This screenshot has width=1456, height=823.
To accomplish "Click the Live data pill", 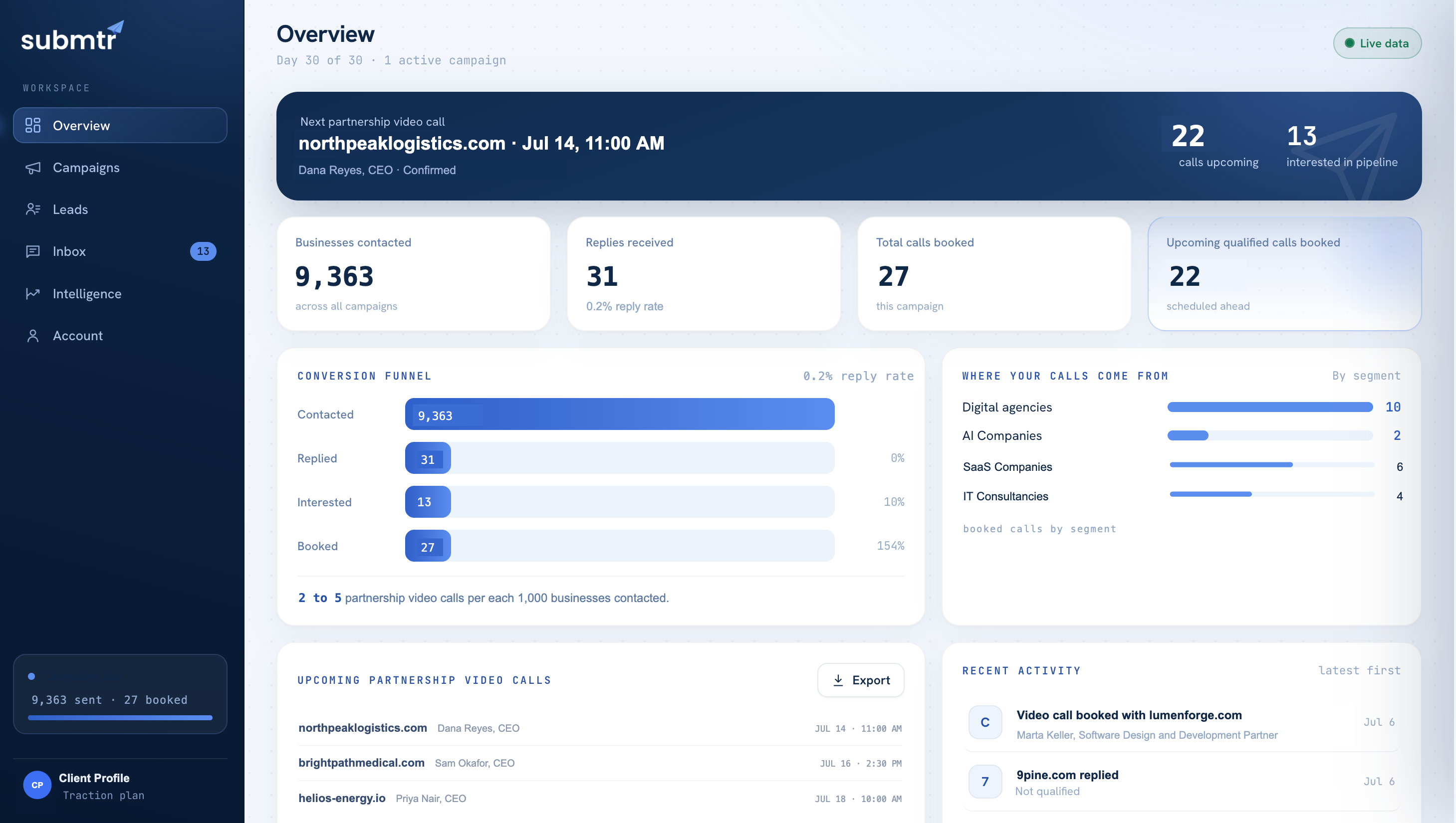I will 1377,43.
